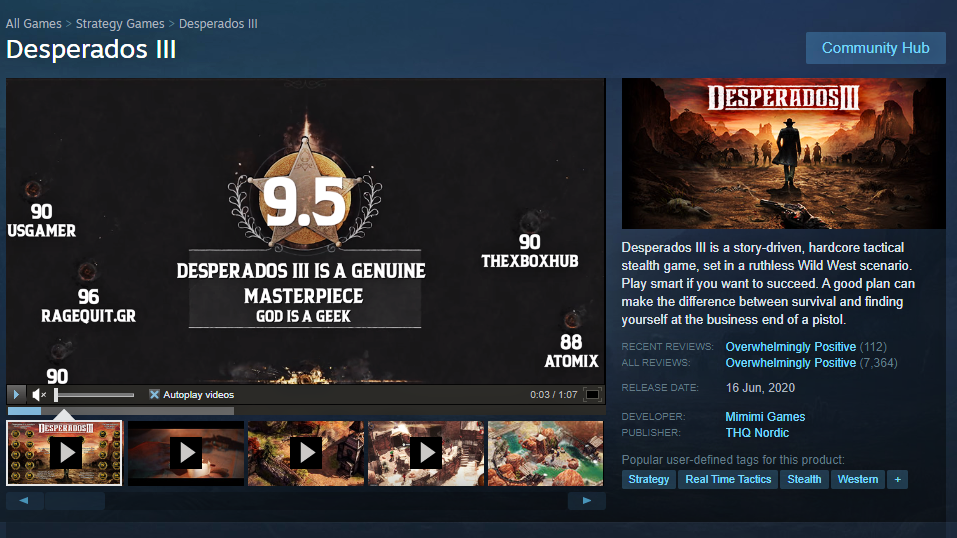Viewport: 957px width, 538px height.
Task: Click the game description paragraph
Action: [768, 283]
